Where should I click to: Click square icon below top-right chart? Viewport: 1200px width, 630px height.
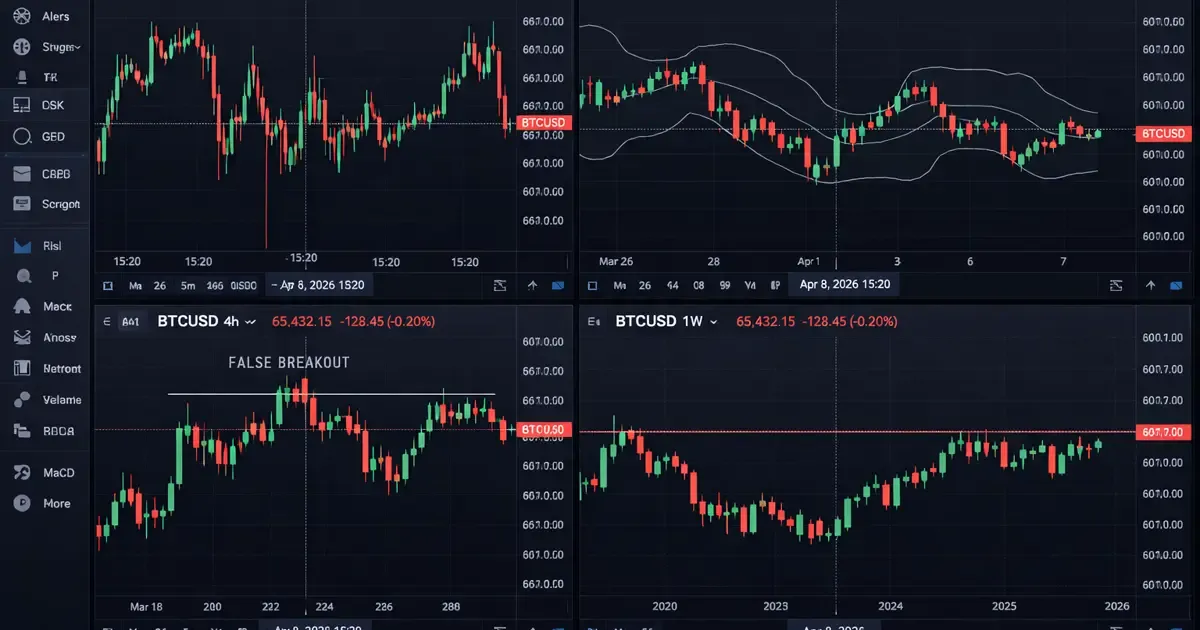tap(592, 286)
